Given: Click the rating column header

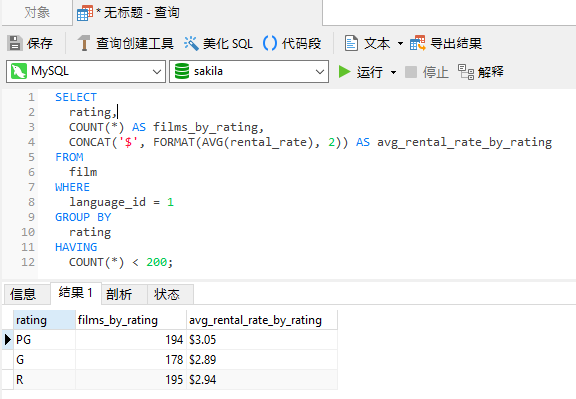Looking at the screenshot, I should point(44,320).
